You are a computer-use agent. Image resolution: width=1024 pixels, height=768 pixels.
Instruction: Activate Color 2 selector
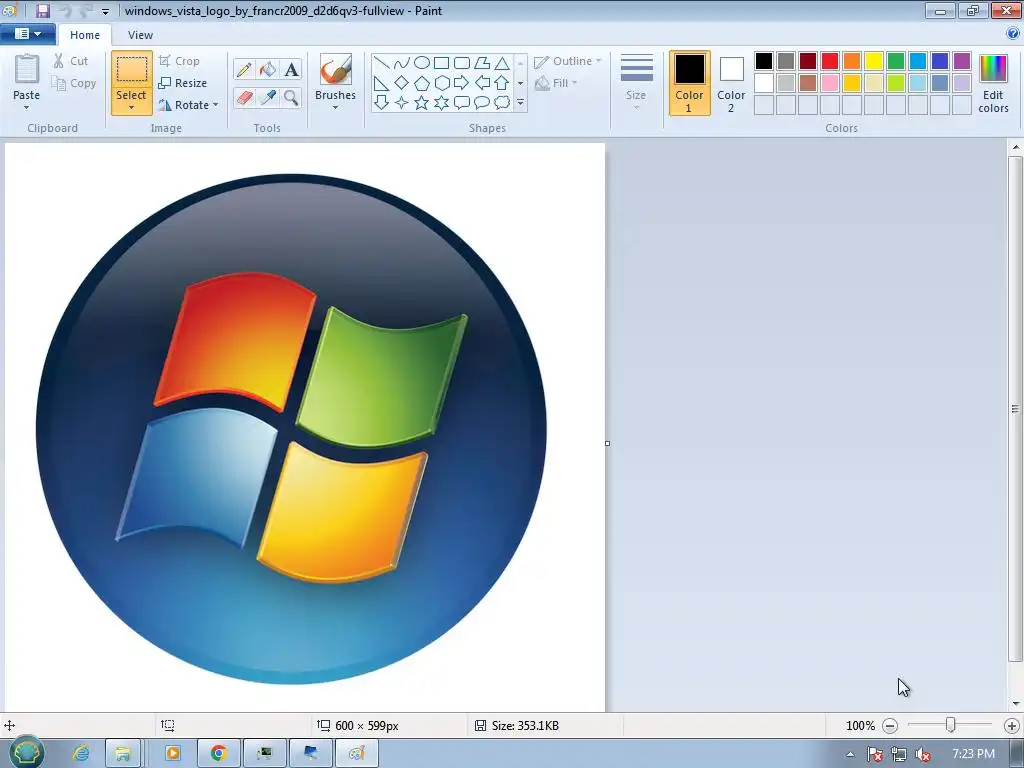(731, 83)
